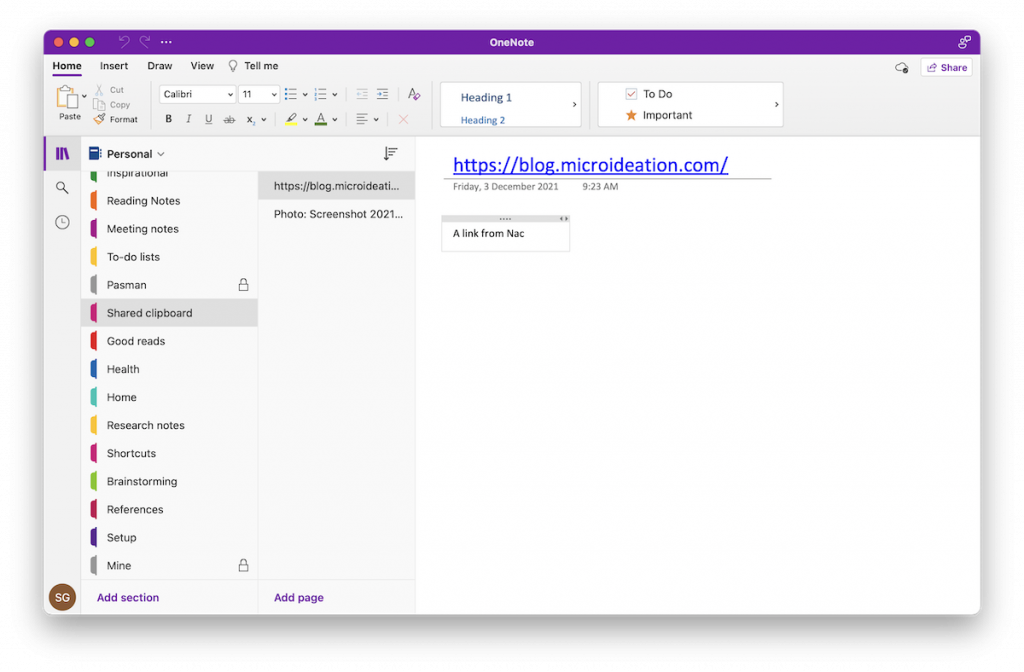This screenshot has height=672, width=1024.
Task: Click the notebook sharing icon in title bar
Action: [x=964, y=42]
